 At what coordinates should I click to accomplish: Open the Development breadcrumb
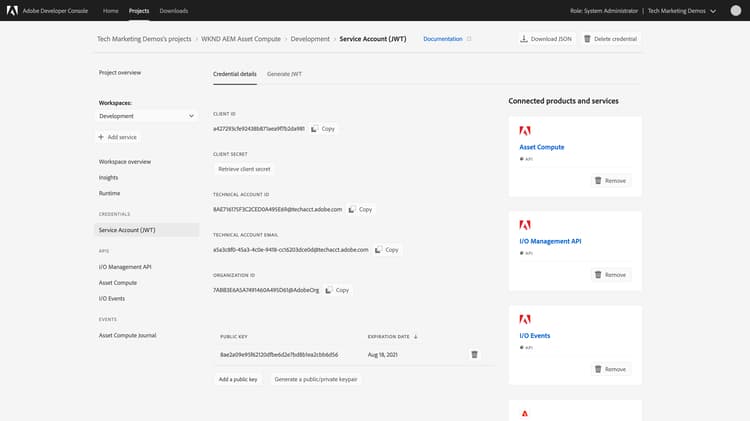coord(310,39)
